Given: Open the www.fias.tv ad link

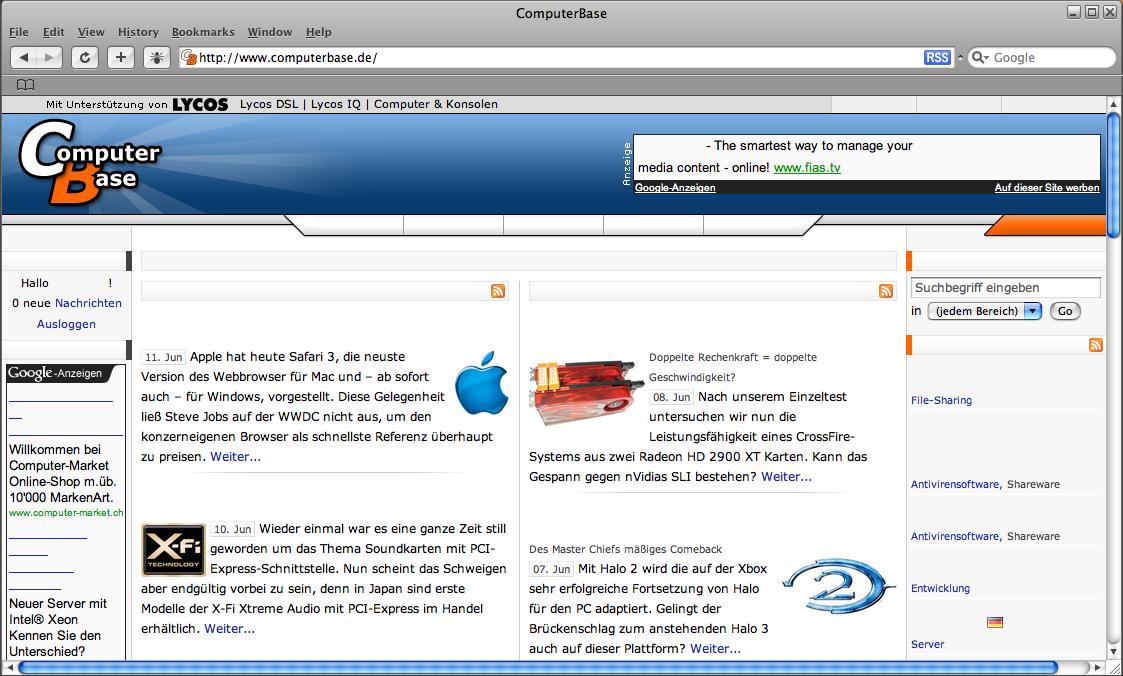Looking at the screenshot, I should [x=807, y=168].
